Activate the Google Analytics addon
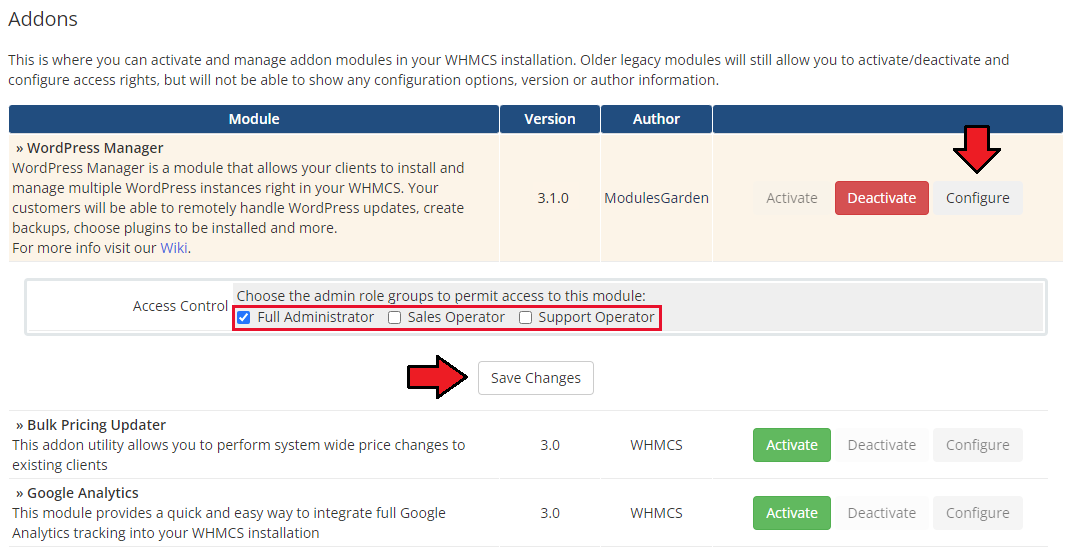 pyautogui.click(x=792, y=513)
